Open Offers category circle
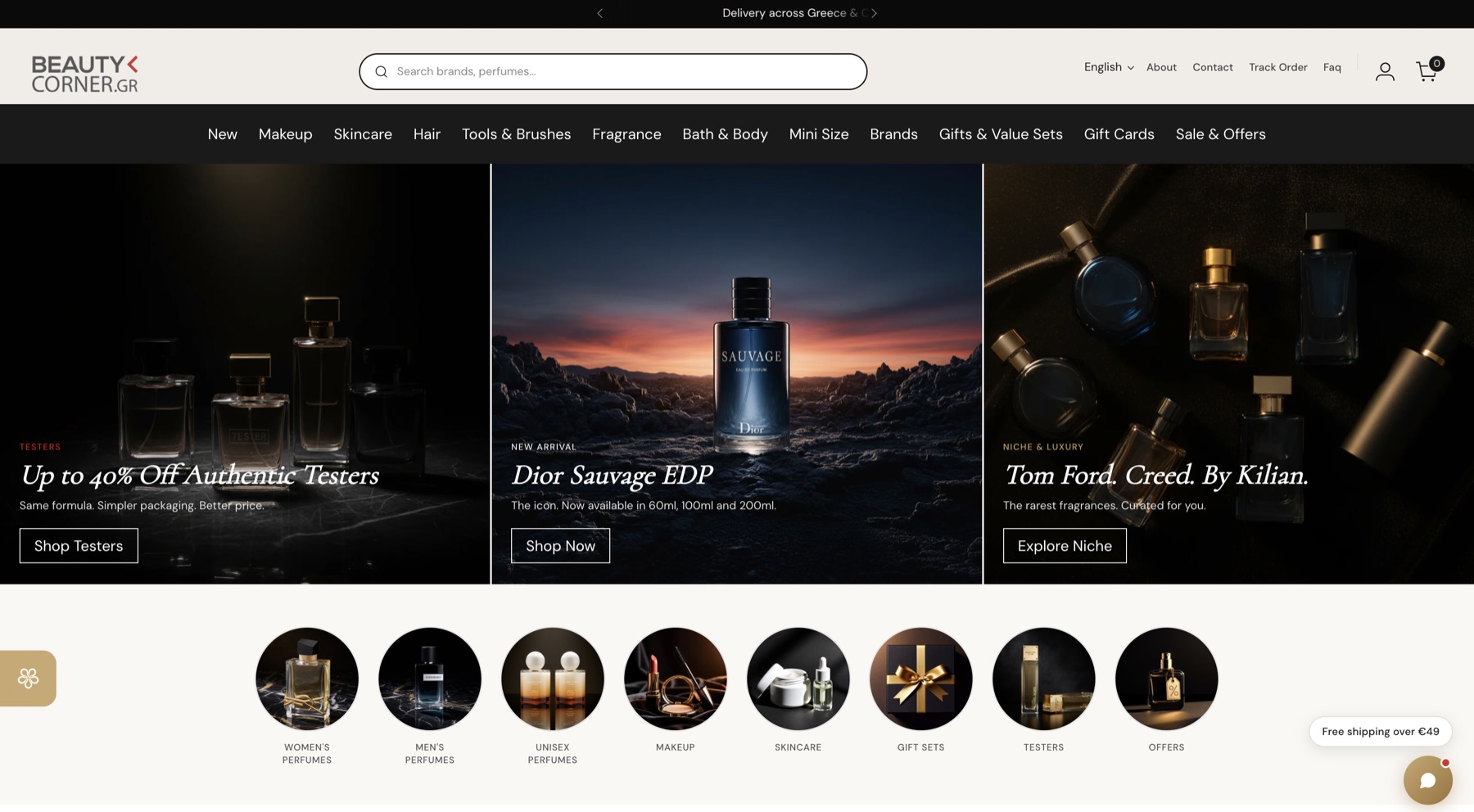The height and width of the screenshot is (812, 1474). coord(1167,679)
